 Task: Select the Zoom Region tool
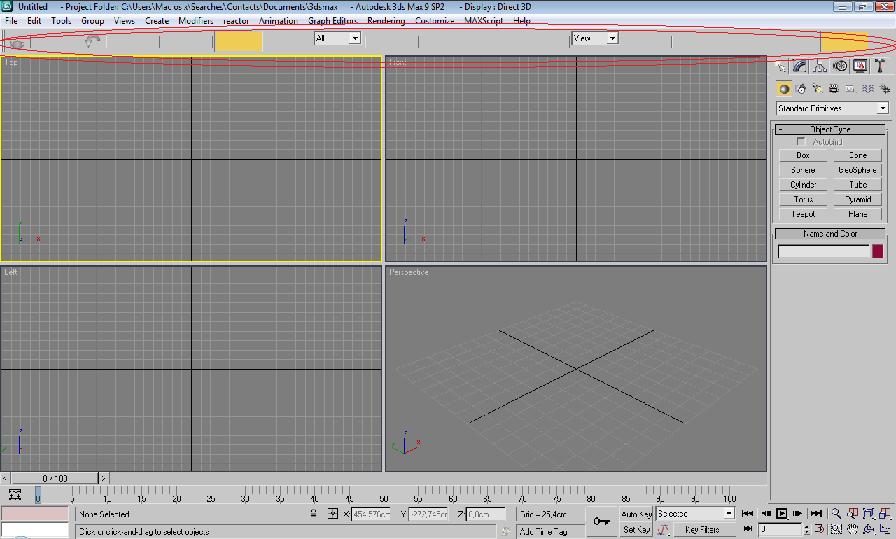pos(836,529)
